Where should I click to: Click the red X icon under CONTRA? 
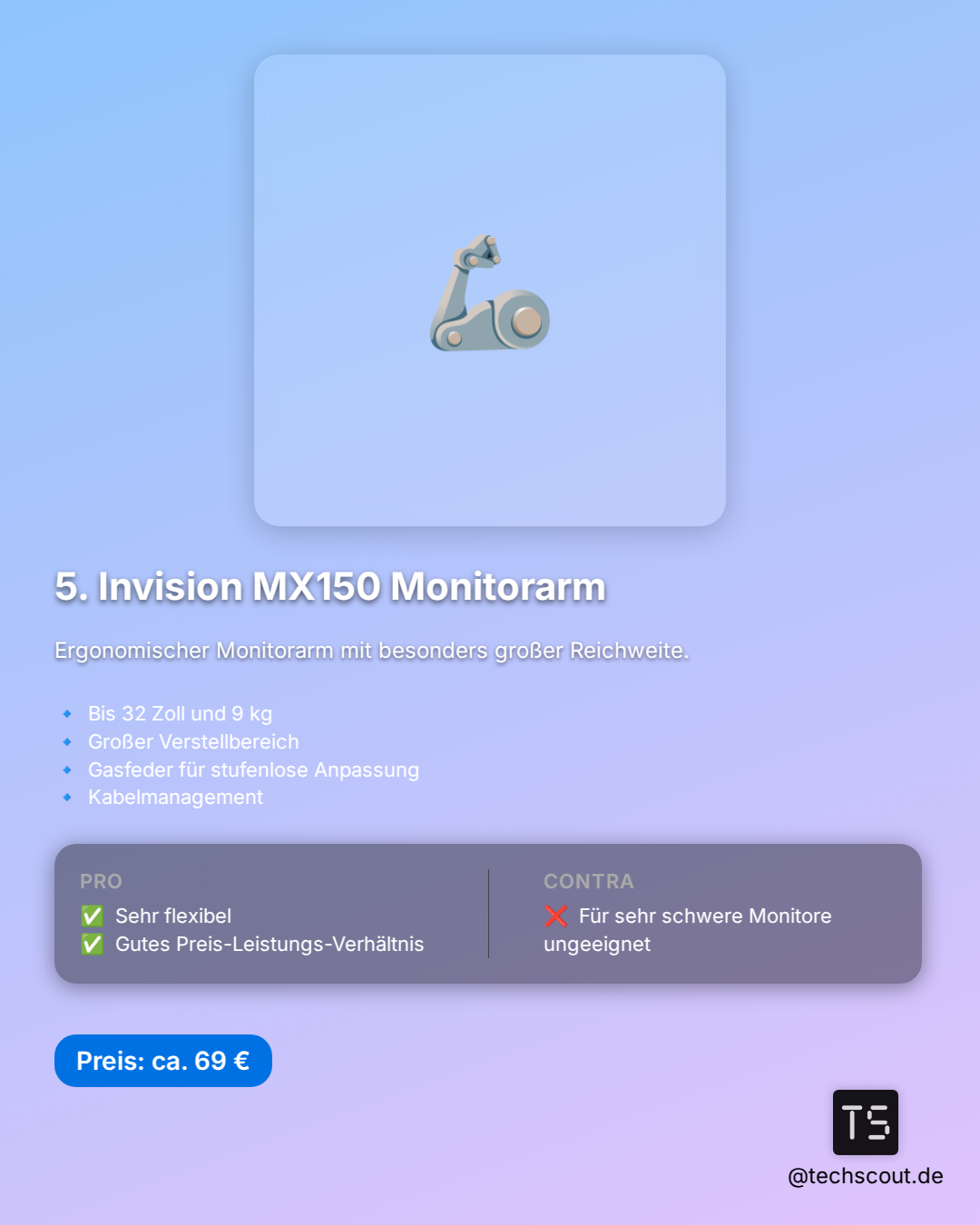click(x=556, y=916)
